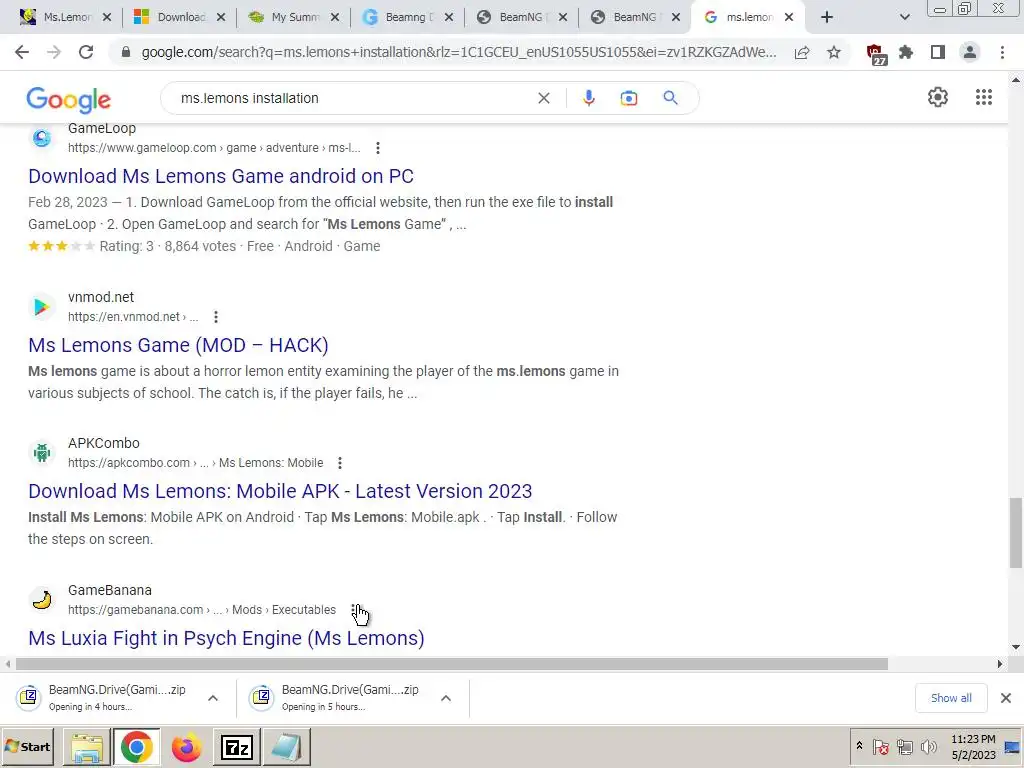The width and height of the screenshot is (1024, 768).
Task: Click the Action Center flag icon
Action: 880,746
